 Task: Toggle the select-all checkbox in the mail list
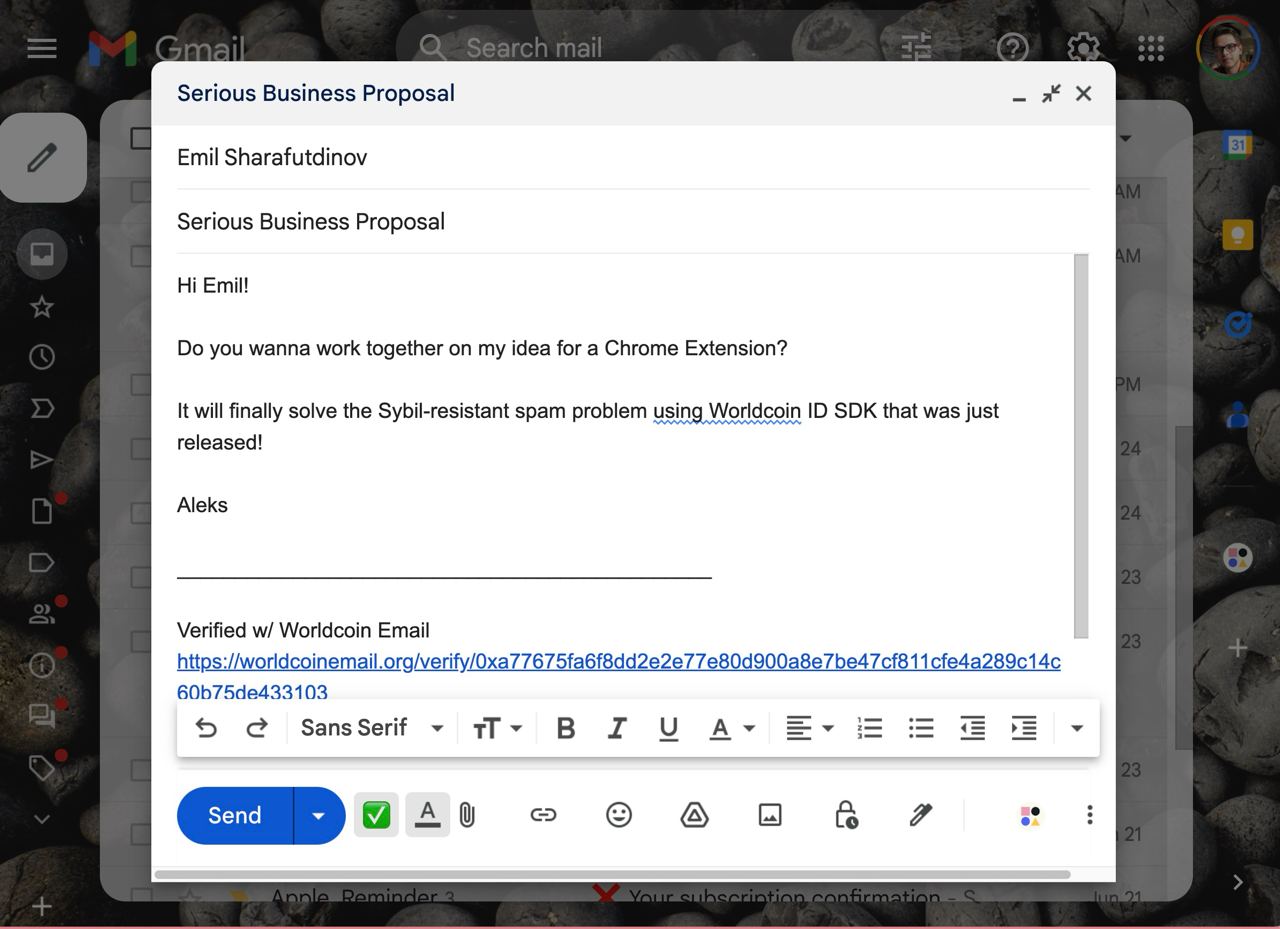pyautogui.click(x=141, y=138)
